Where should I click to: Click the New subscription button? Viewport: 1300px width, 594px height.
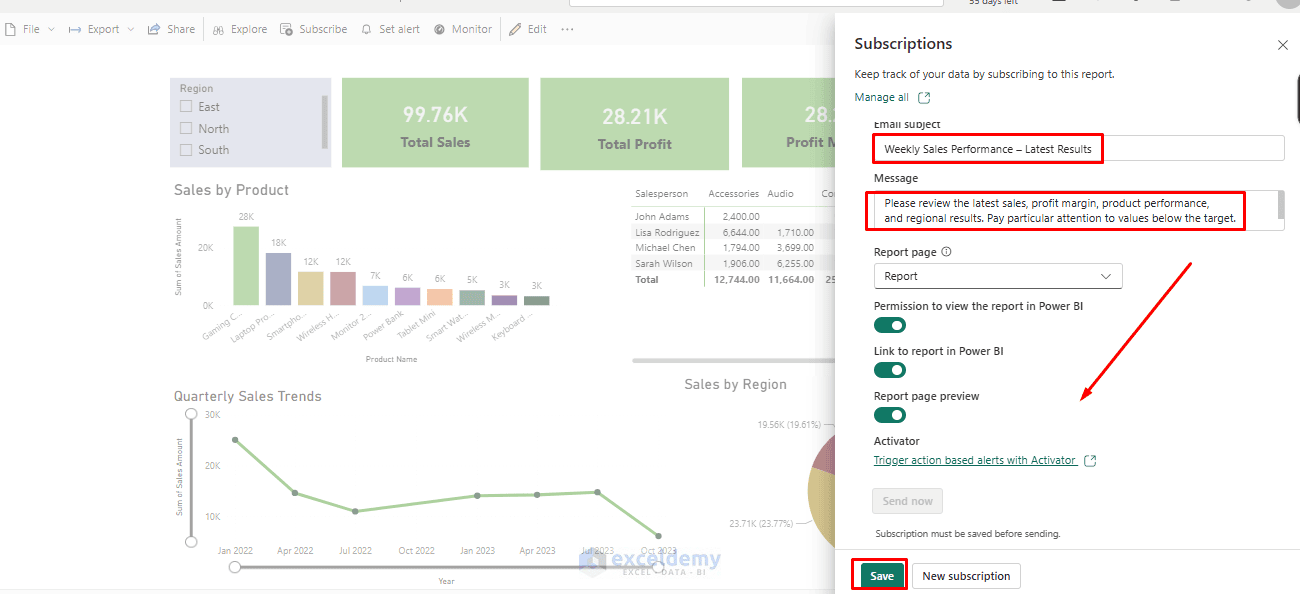tap(966, 576)
